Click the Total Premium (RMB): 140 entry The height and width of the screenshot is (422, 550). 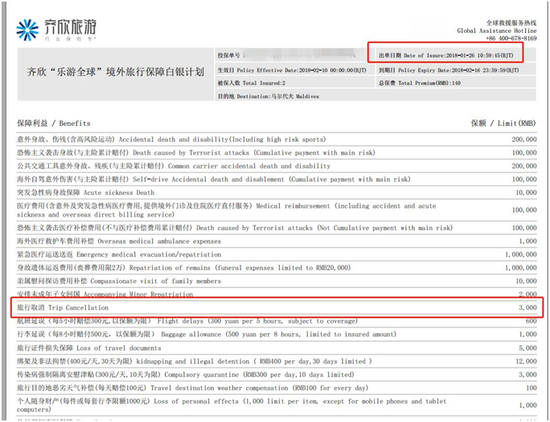tap(419, 83)
